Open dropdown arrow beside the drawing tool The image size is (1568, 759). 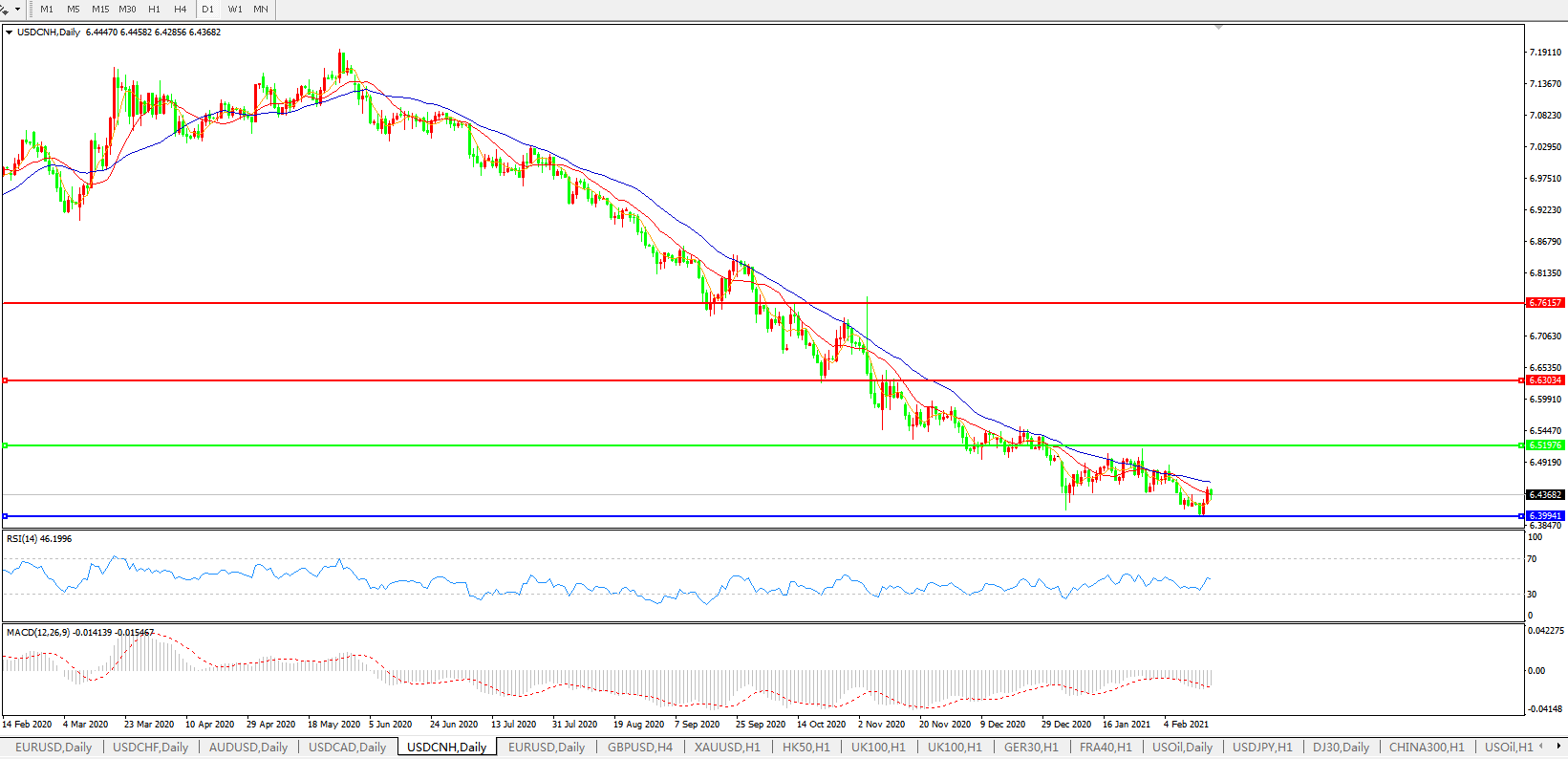pyautogui.click(x=17, y=9)
